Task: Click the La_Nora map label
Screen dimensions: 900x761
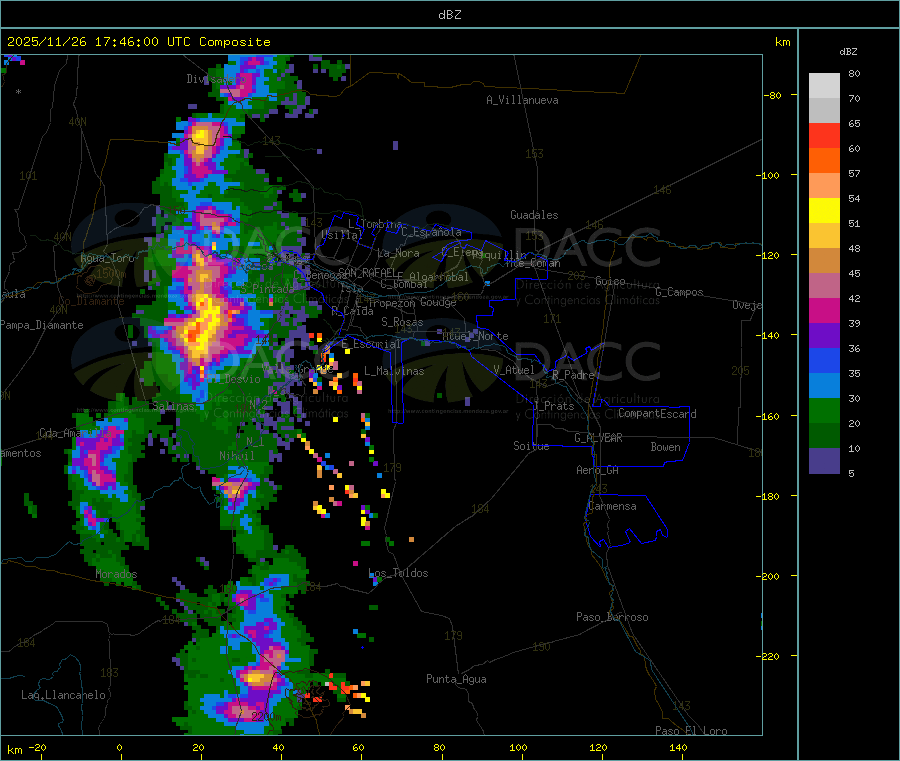Action: (x=398, y=253)
